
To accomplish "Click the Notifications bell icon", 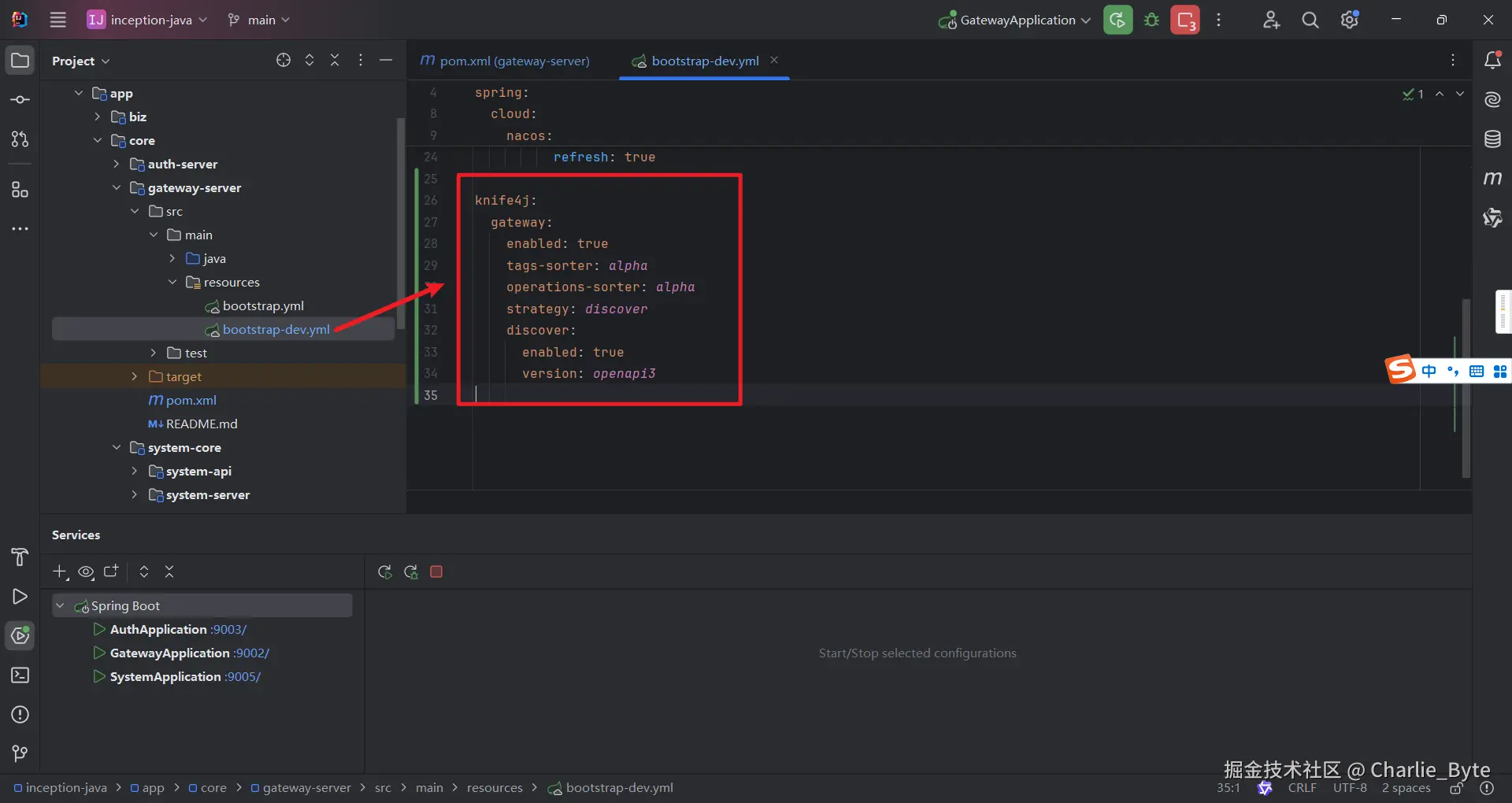I will pyautogui.click(x=1492, y=61).
